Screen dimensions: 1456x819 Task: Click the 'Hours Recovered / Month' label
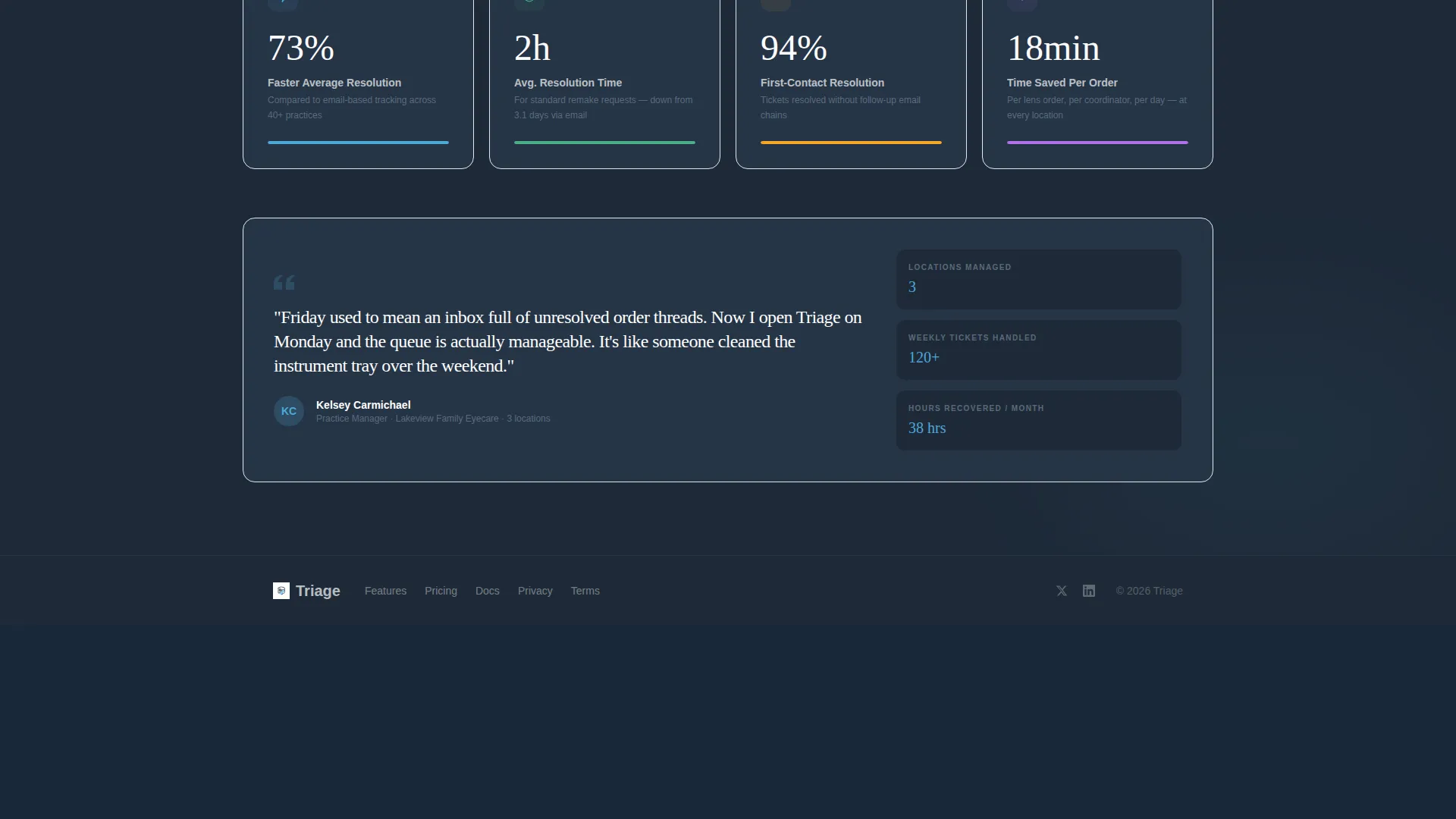(976, 408)
